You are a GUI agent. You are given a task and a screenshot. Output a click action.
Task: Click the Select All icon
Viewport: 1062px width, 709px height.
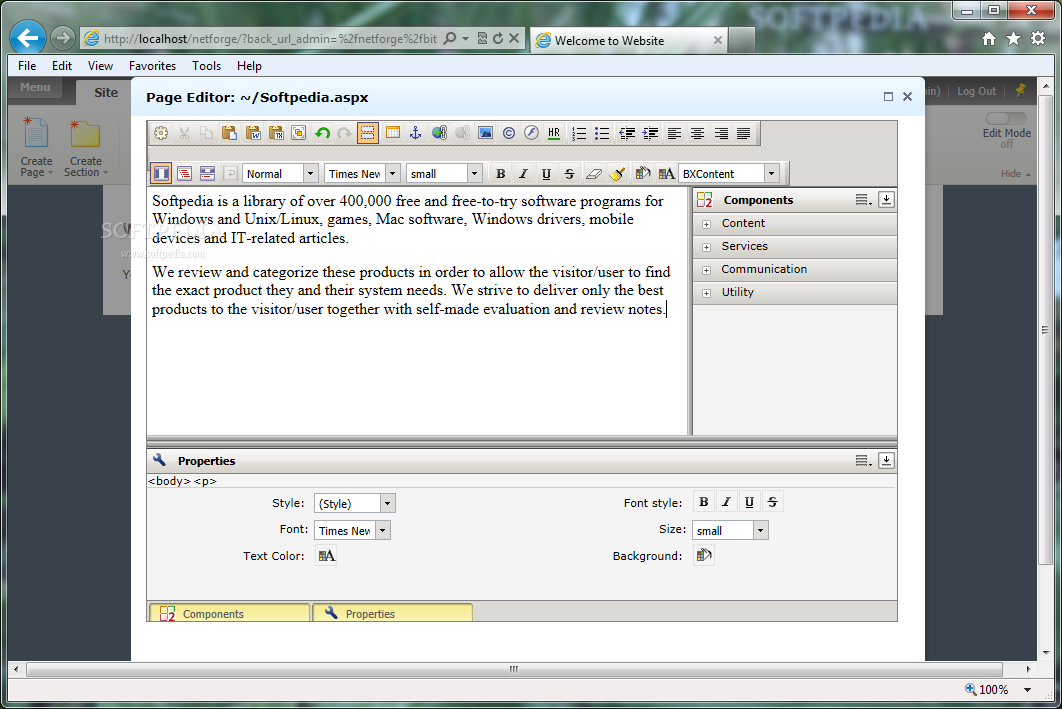click(x=299, y=133)
